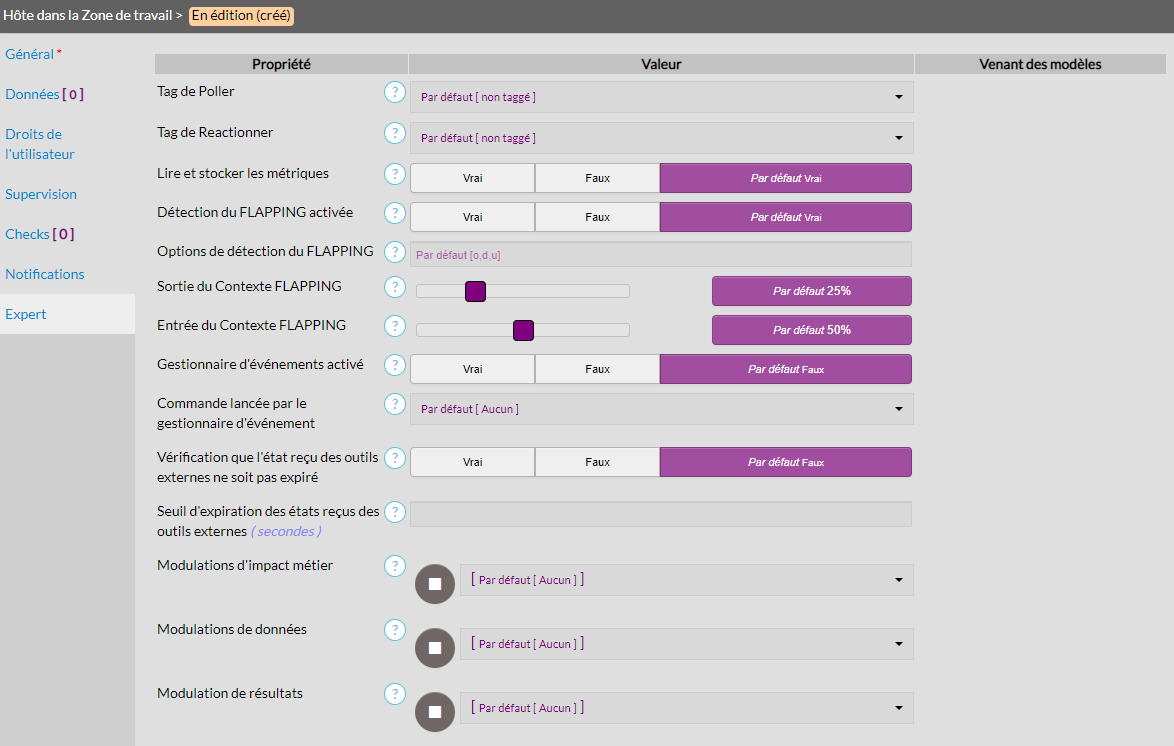This screenshot has height=746, width=1174.
Task: Expand Commande lancée par le gestionnaire dropdown
Action: coord(661,409)
